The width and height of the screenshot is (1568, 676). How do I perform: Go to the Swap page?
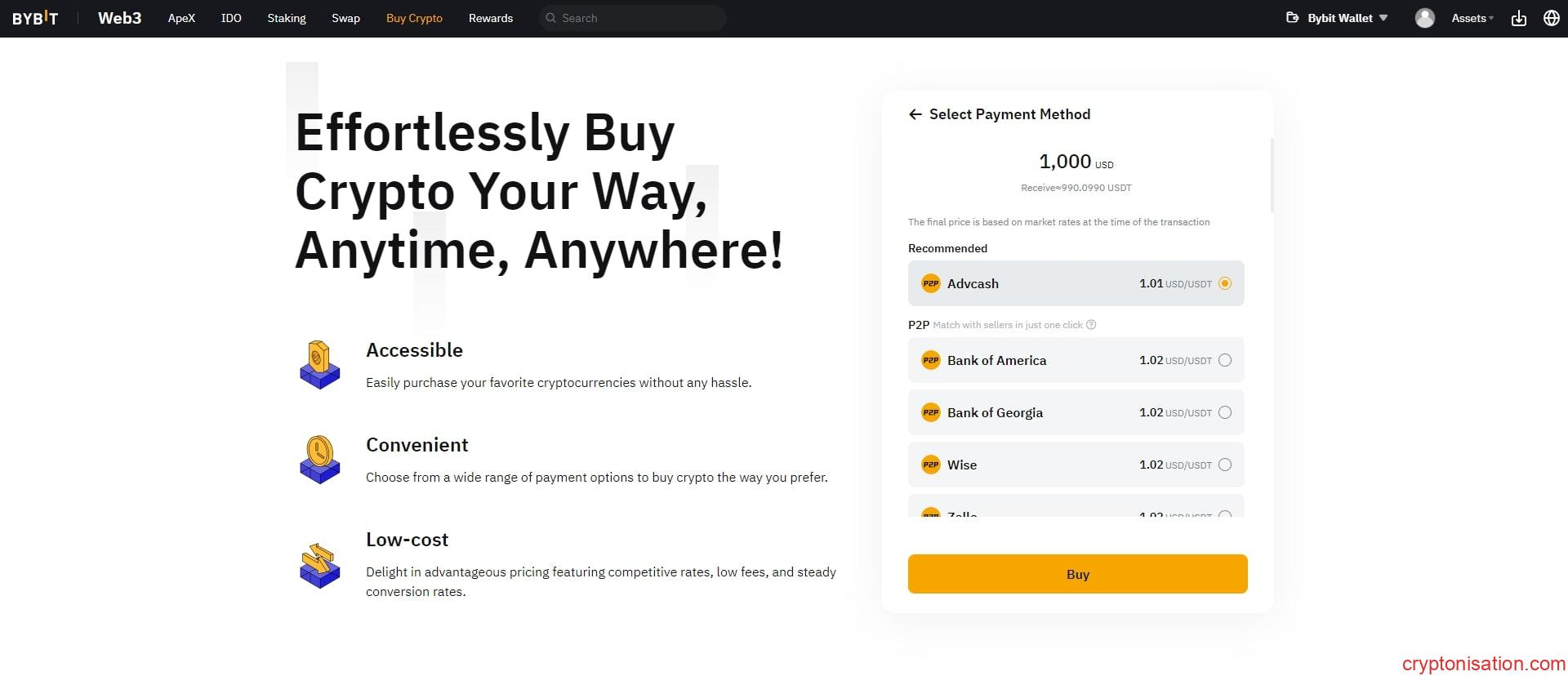[345, 18]
